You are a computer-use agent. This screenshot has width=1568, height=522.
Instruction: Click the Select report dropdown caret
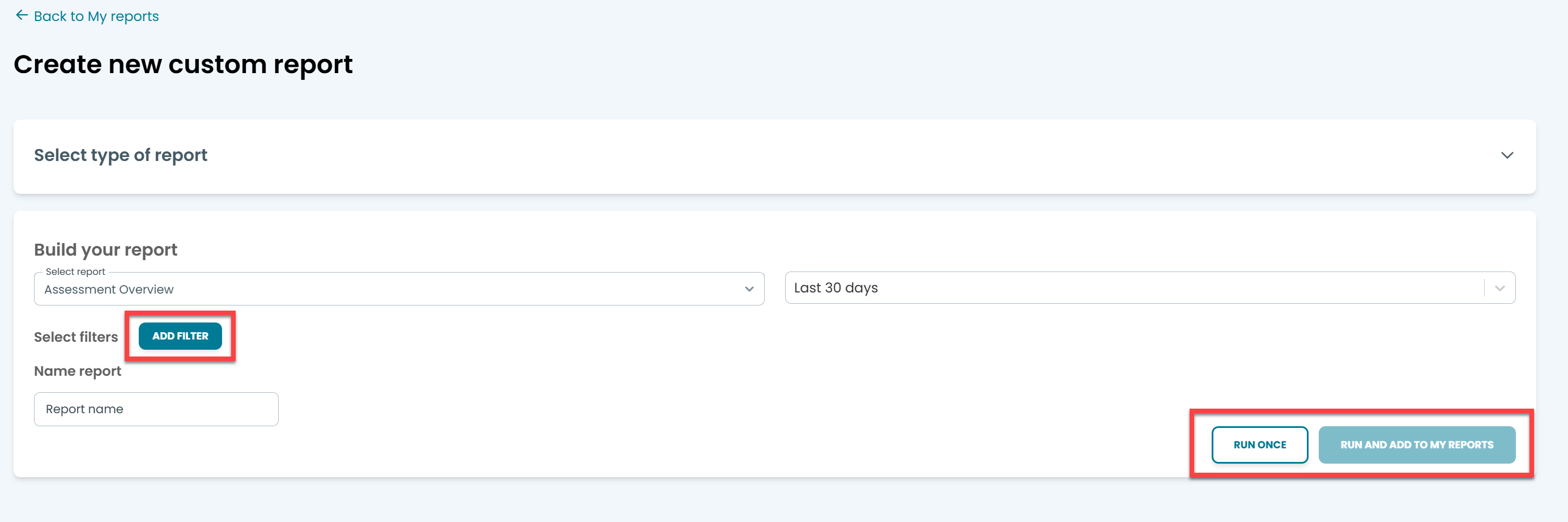tap(749, 289)
